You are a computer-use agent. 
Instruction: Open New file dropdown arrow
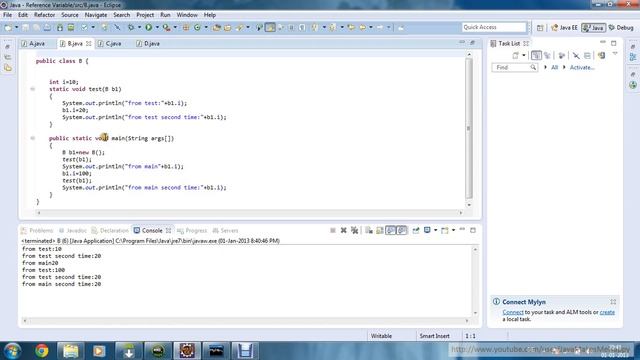tap(16, 27)
